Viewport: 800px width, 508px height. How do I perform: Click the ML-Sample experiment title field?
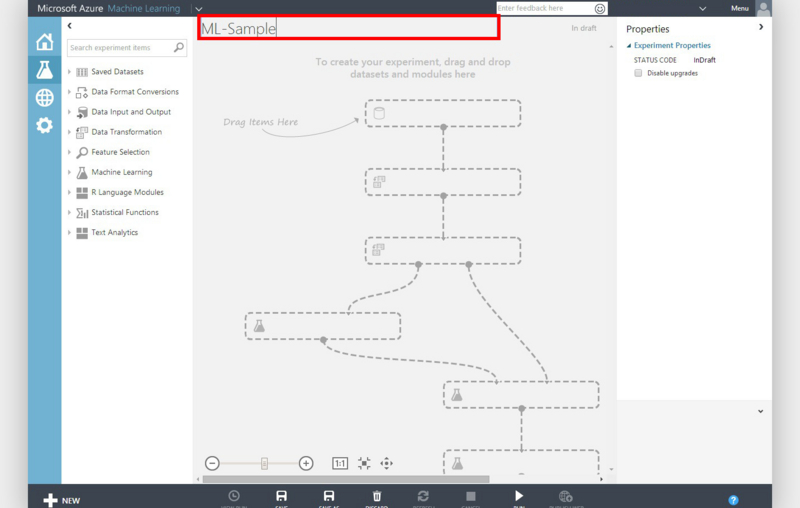(348, 28)
